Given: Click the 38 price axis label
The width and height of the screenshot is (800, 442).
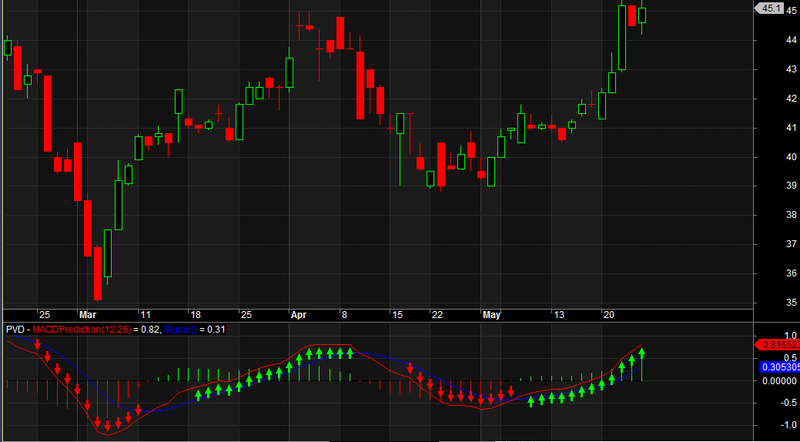Looking at the screenshot, I should tap(791, 215).
